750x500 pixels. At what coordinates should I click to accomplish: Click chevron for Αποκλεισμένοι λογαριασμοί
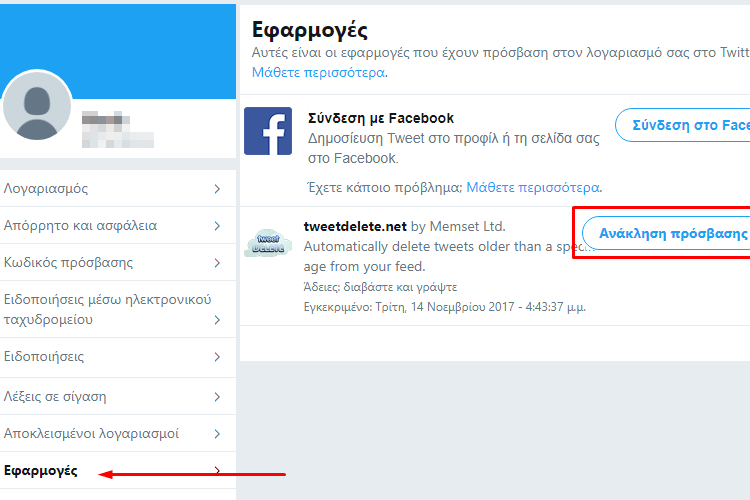(x=217, y=433)
